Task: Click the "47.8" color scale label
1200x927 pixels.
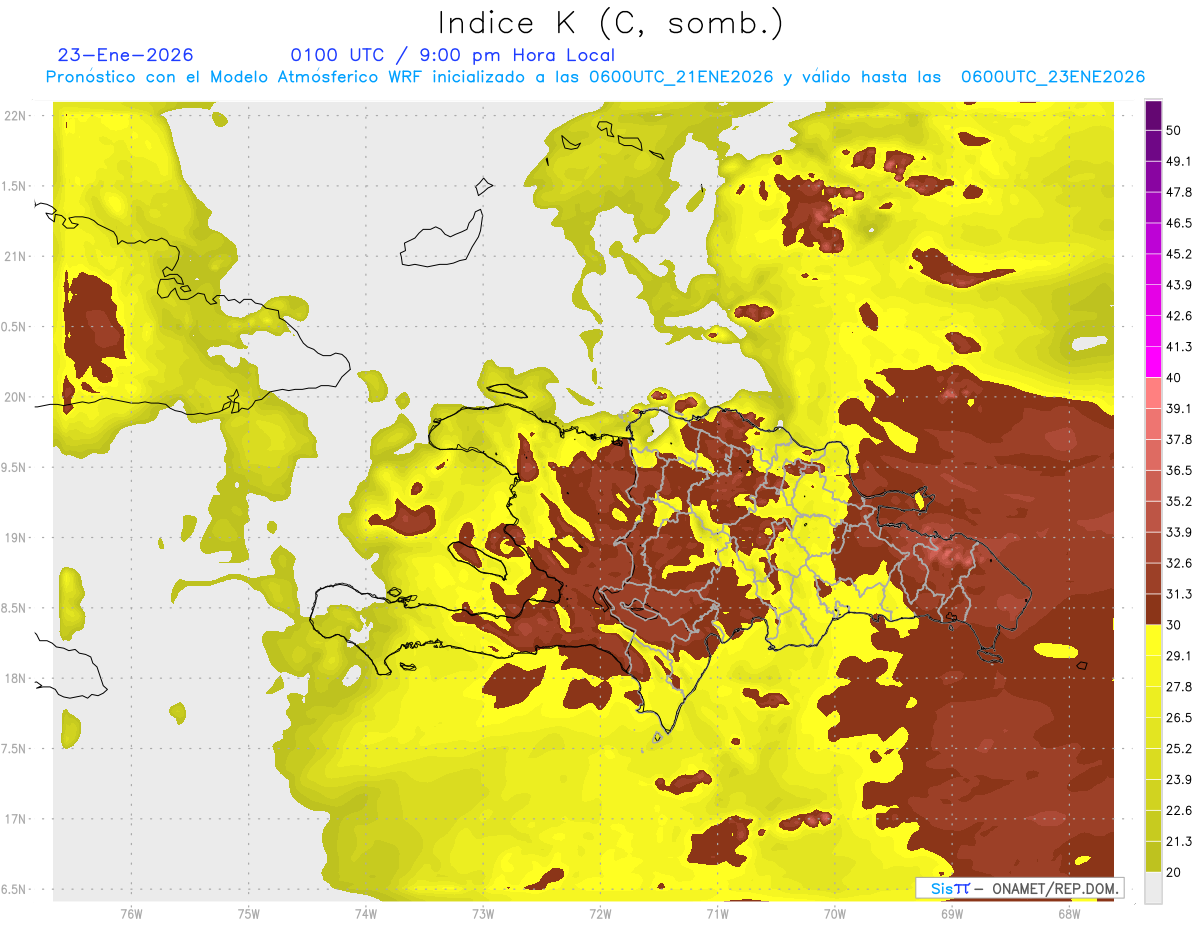Action: [x=1179, y=192]
